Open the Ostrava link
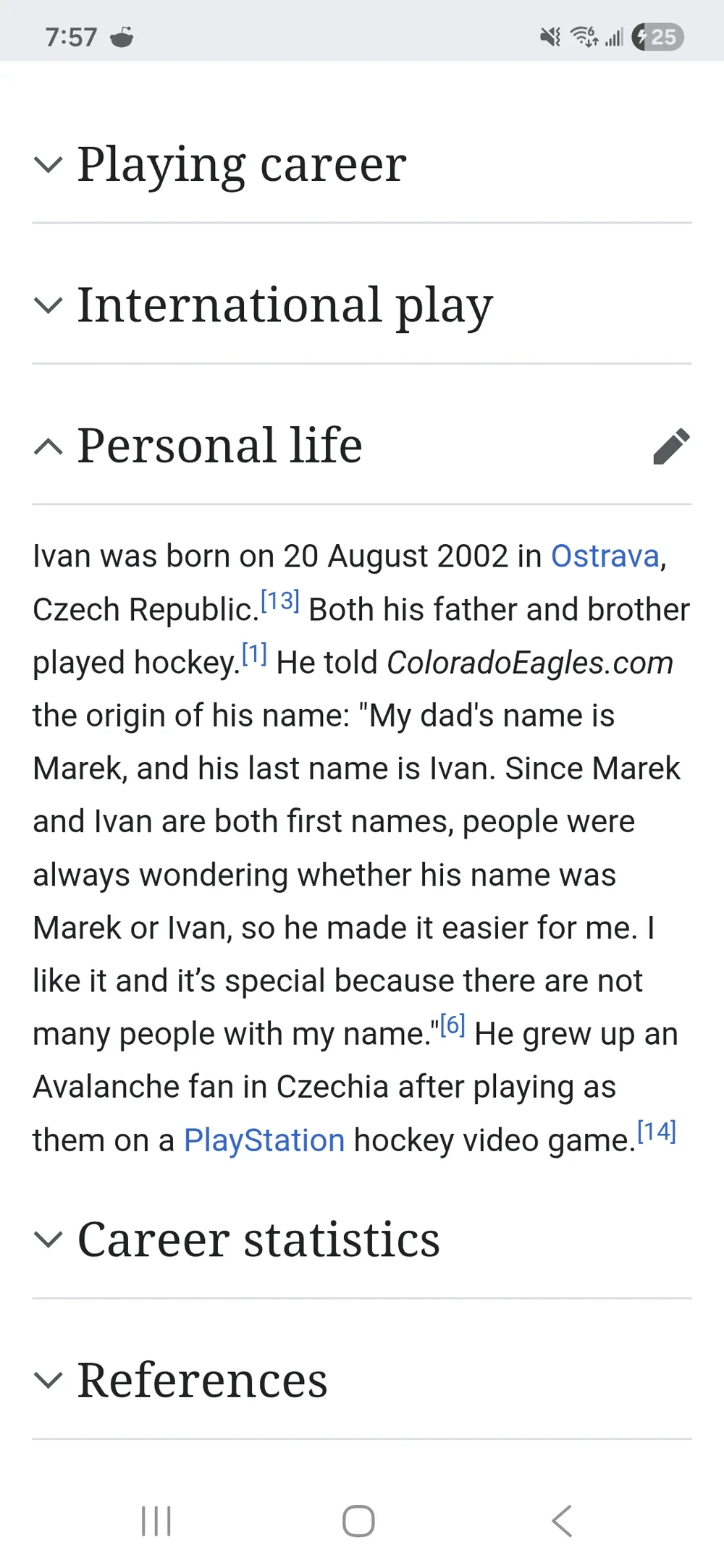The height and width of the screenshot is (1568, 724). click(605, 556)
